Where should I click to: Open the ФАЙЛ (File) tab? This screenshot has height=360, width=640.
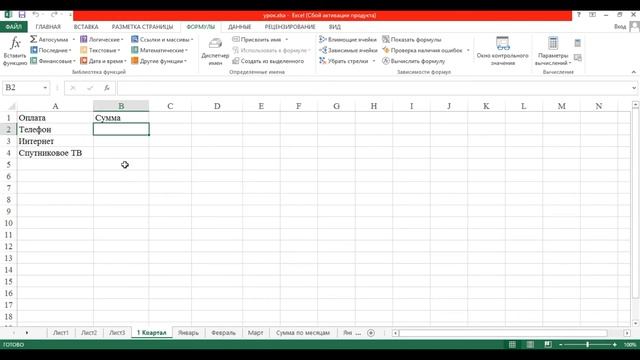coord(13,27)
